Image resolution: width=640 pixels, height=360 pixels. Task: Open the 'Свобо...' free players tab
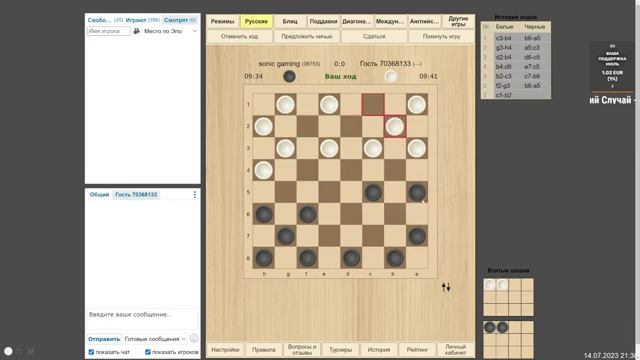99,20
